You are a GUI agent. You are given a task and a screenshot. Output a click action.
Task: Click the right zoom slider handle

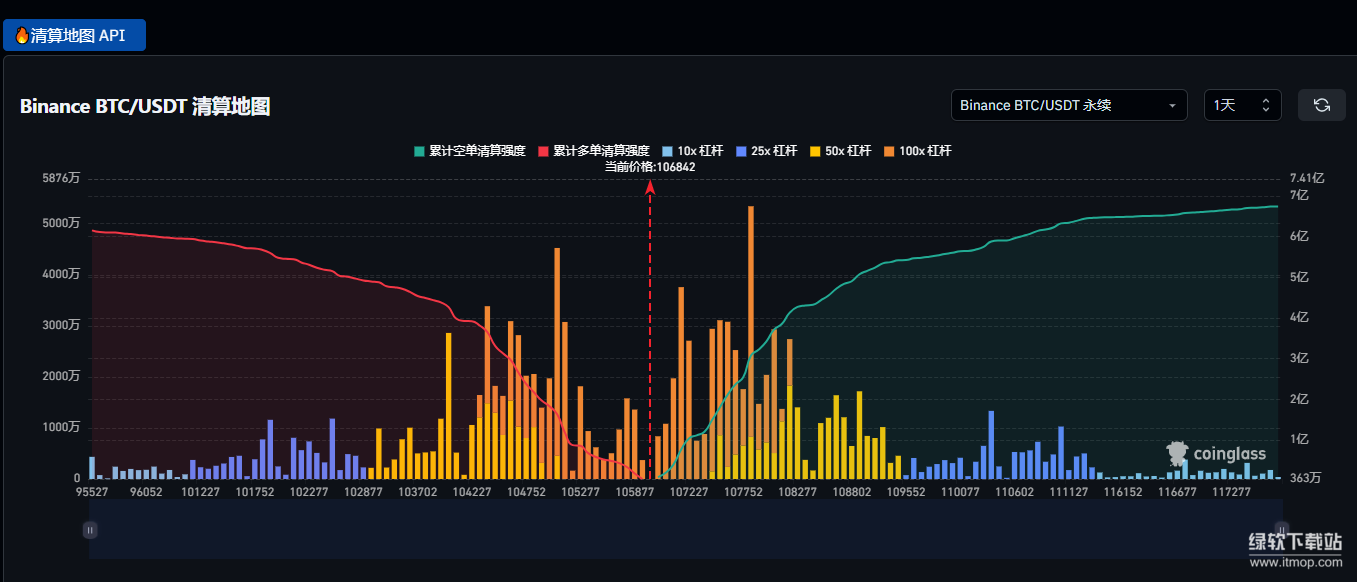click(1282, 530)
